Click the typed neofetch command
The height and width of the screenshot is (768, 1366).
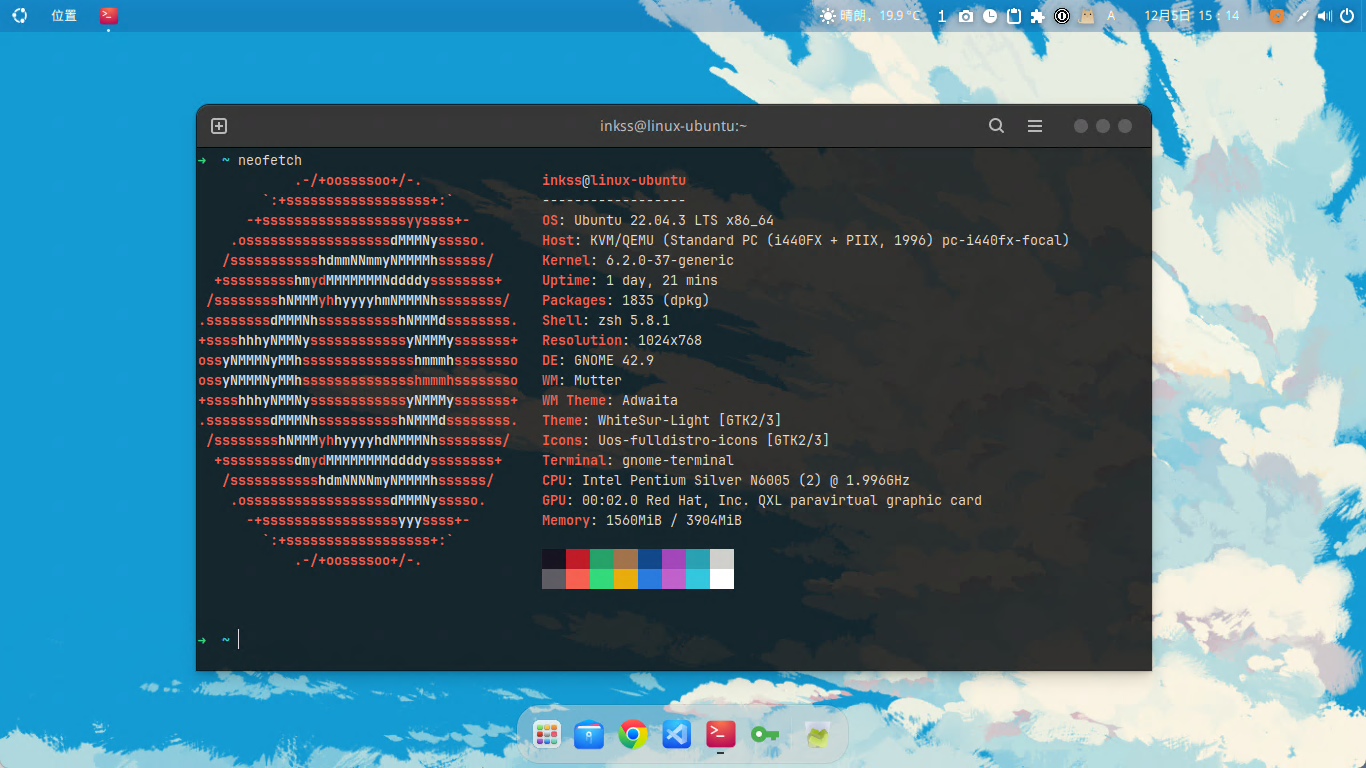point(270,160)
